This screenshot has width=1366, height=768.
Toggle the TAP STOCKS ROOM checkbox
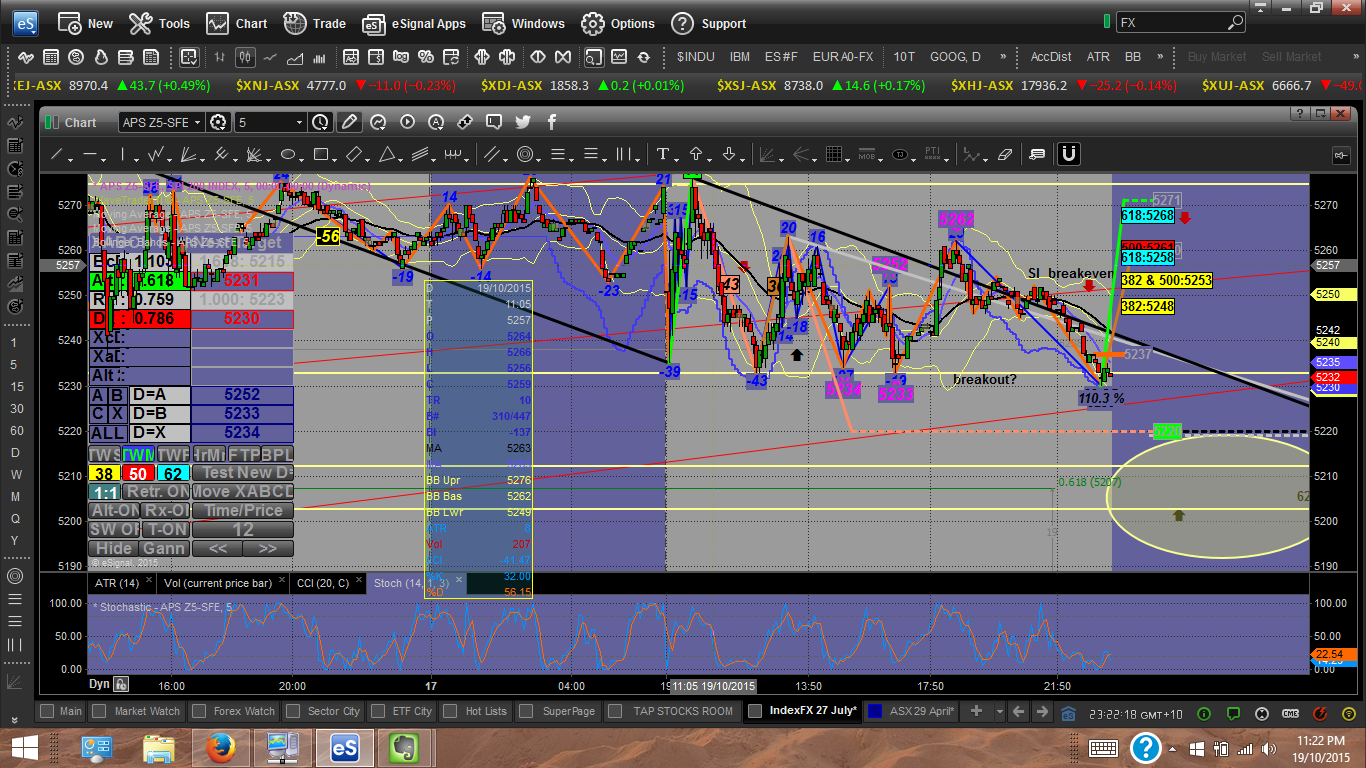(x=617, y=711)
